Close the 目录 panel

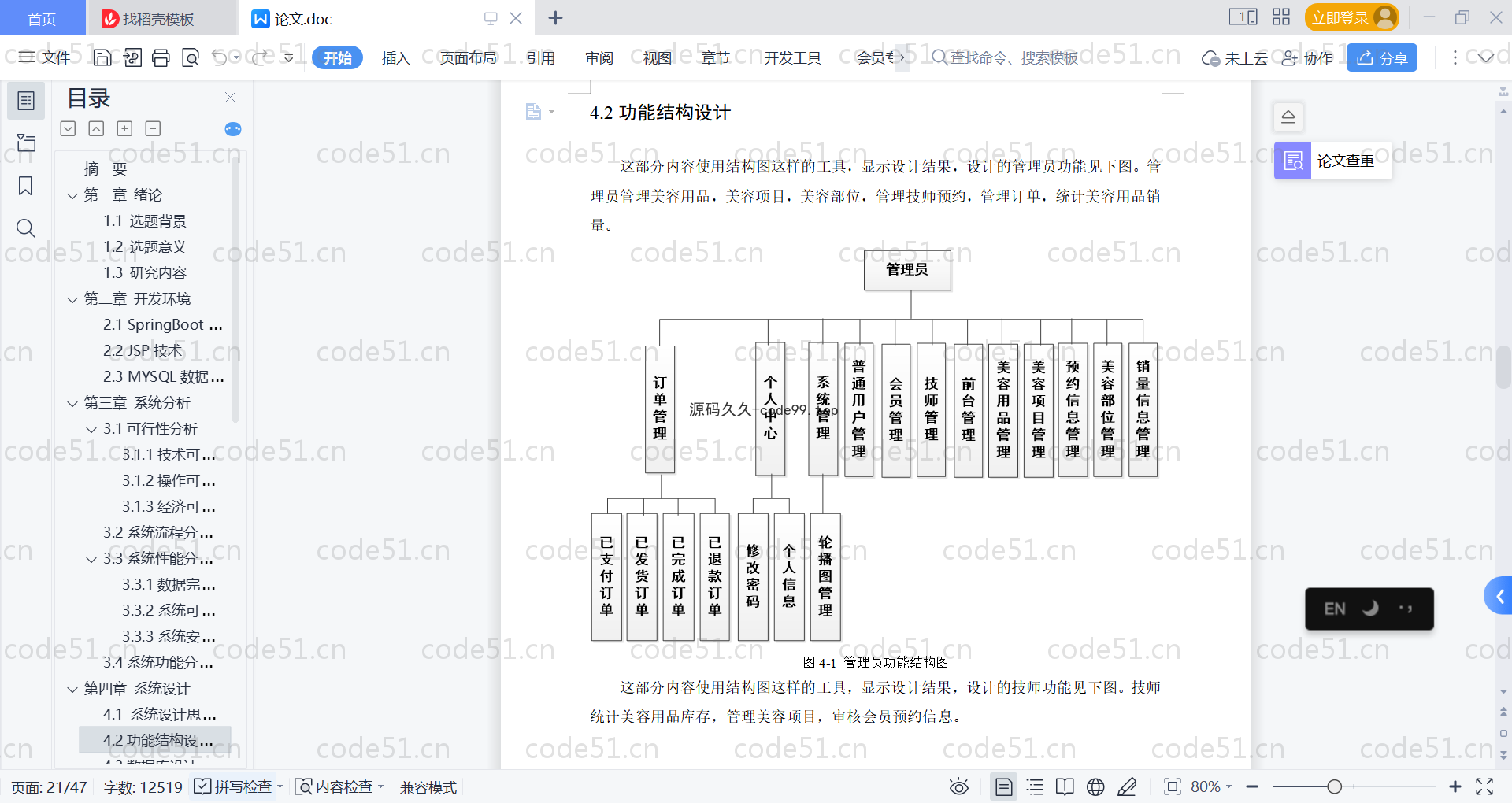pyautogui.click(x=230, y=97)
